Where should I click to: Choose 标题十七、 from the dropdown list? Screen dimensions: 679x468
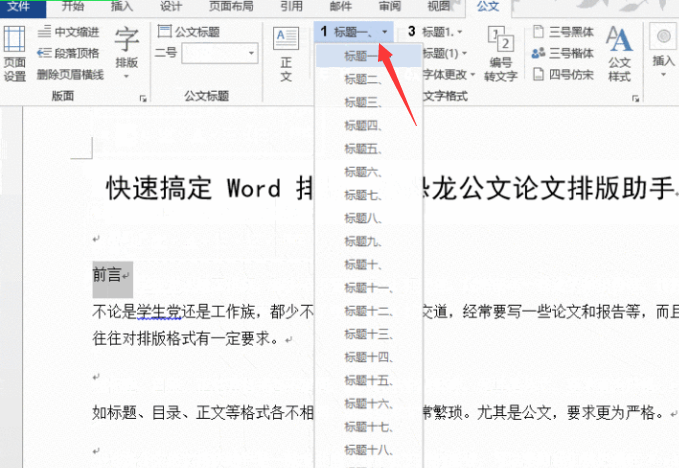pyautogui.click(x=369, y=427)
